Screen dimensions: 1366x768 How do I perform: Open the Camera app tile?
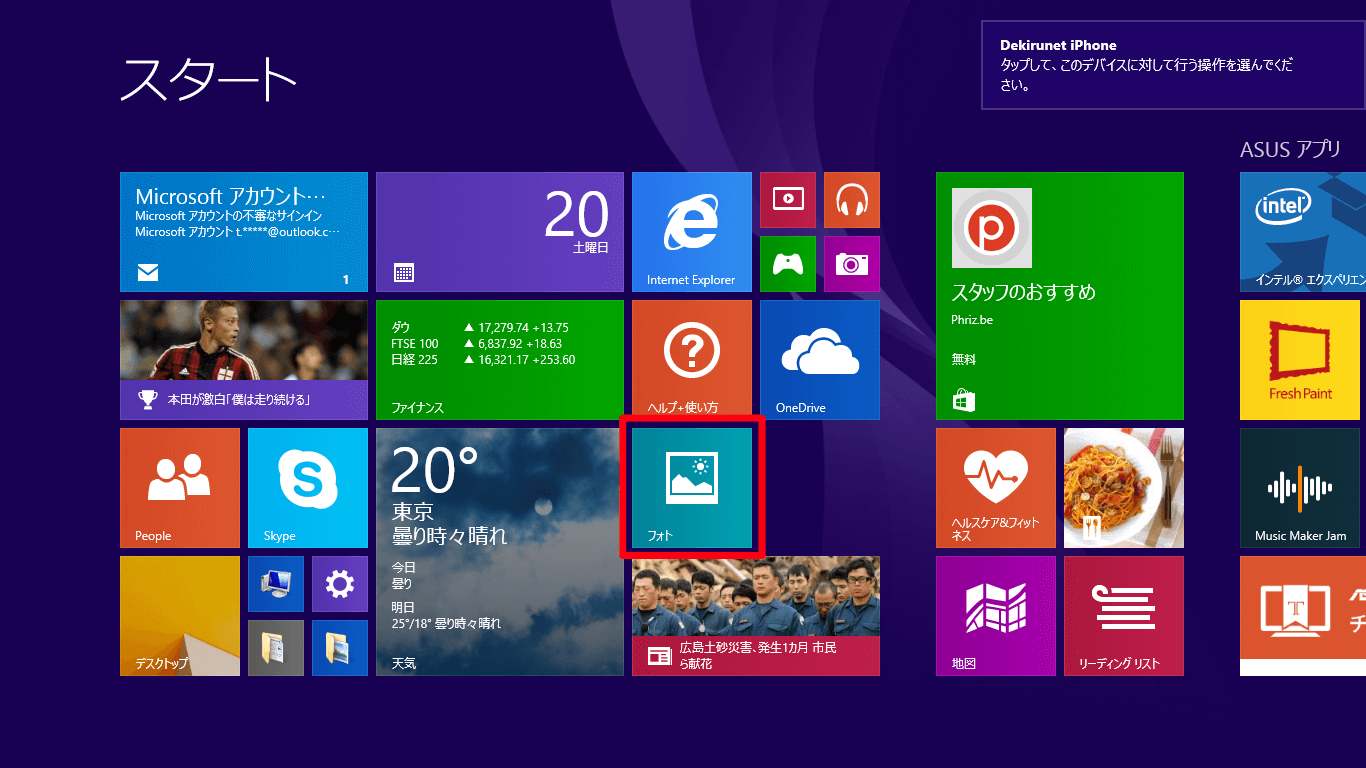pos(852,264)
